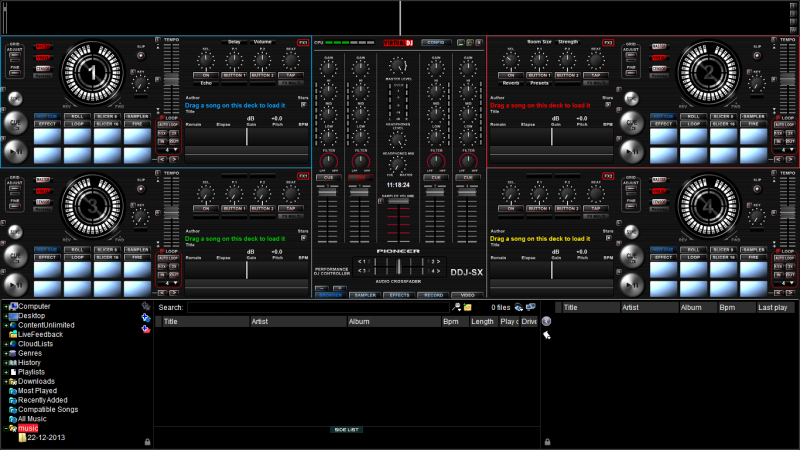
Task: Toggle the ON button for deck 1 Echo effect
Action: [206, 75]
